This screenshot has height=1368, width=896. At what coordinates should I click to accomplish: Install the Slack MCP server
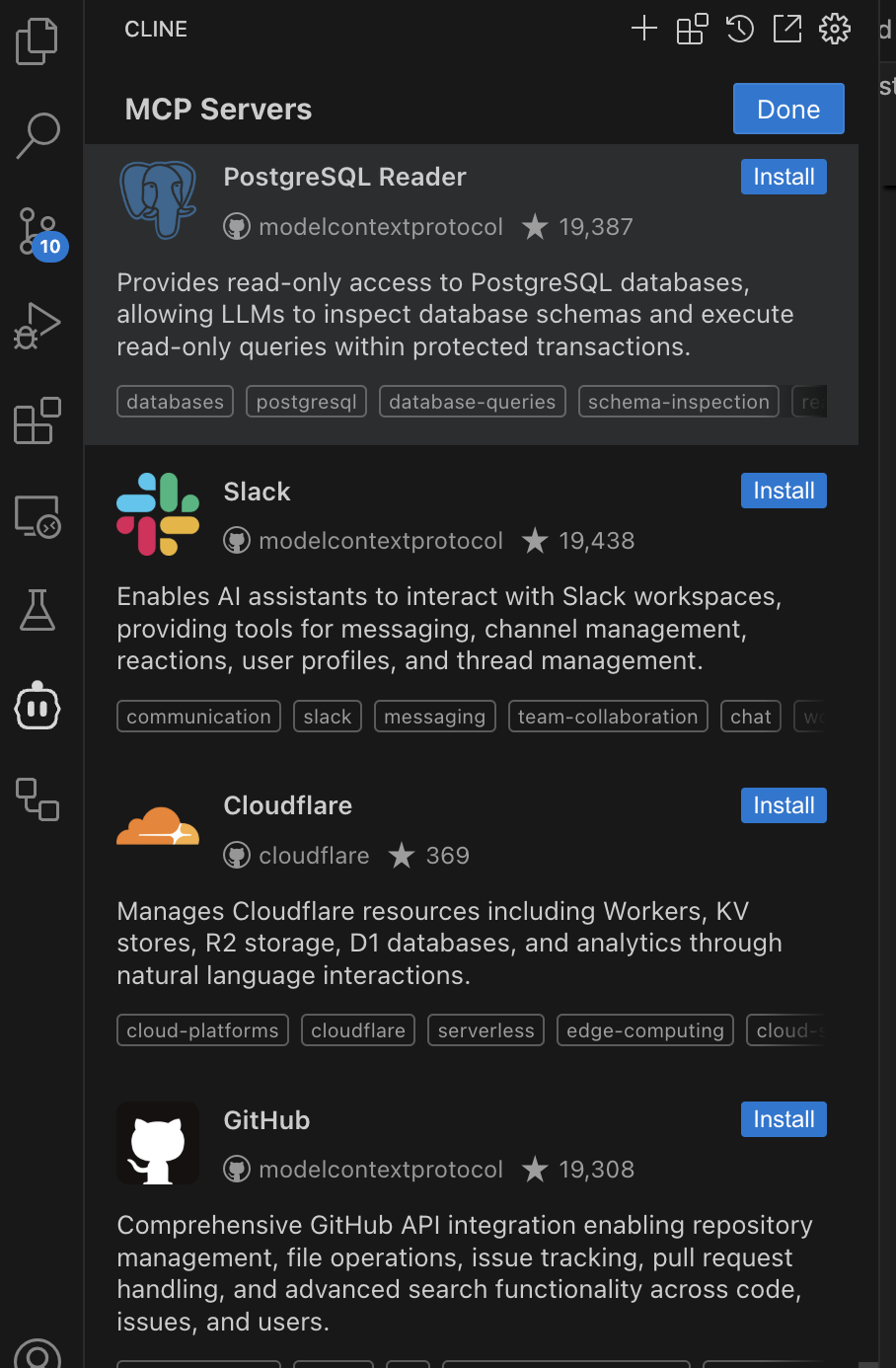tap(784, 491)
